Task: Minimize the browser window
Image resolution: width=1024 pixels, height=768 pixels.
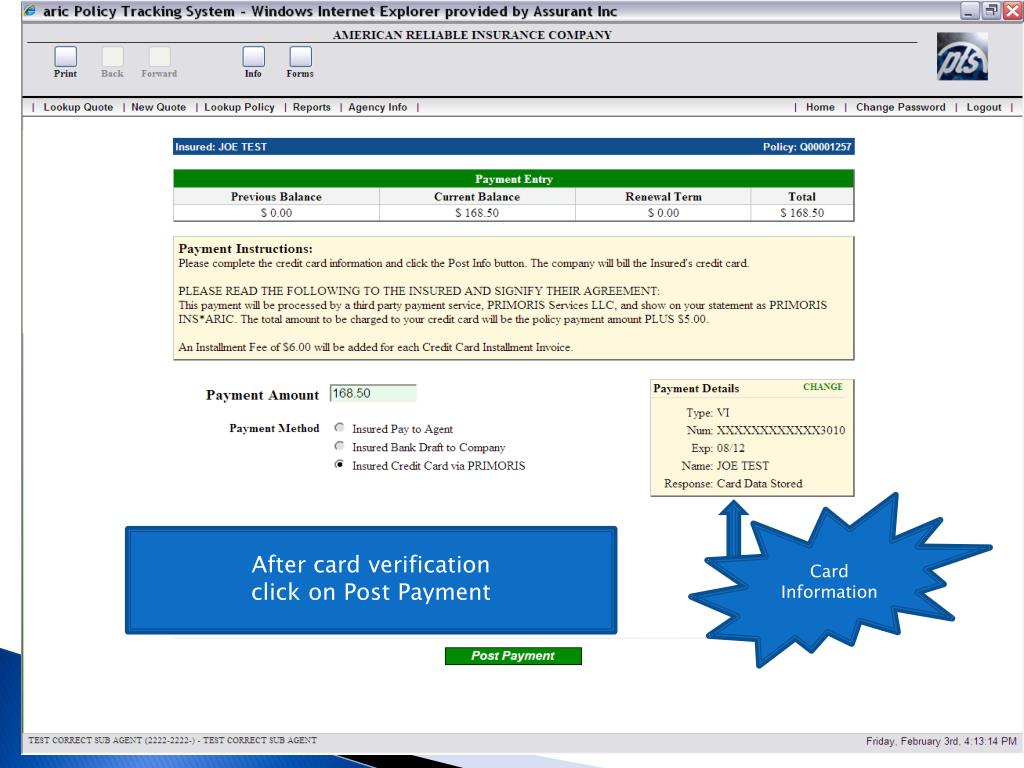Action: (970, 10)
